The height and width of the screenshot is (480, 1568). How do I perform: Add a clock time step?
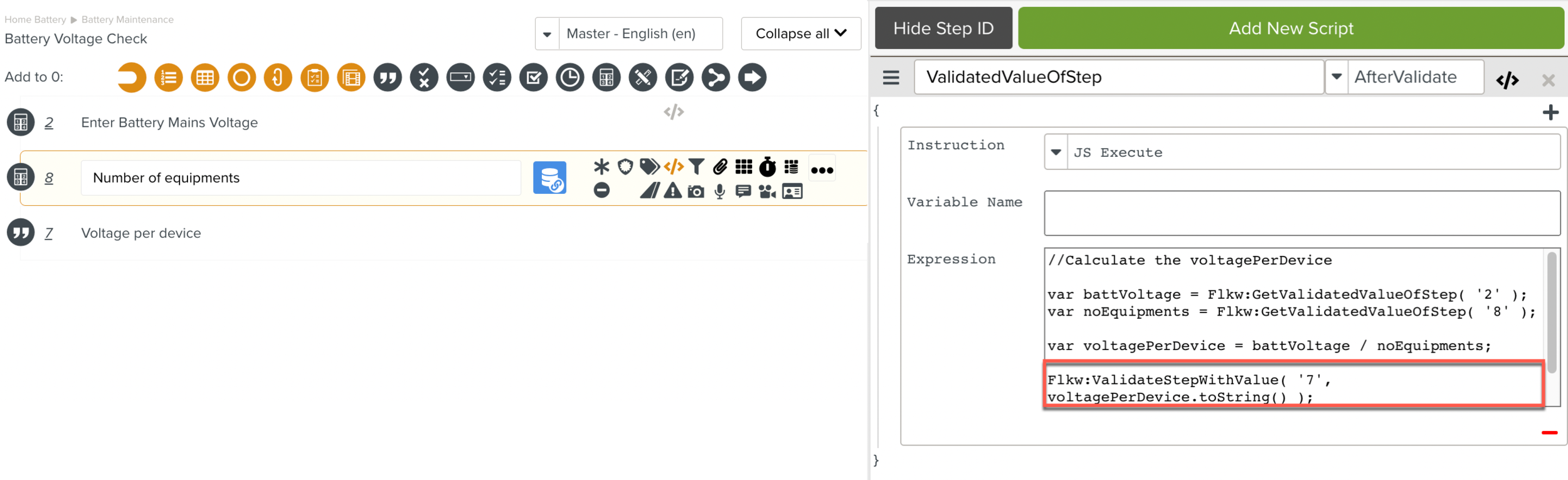(x=569, y=78)
